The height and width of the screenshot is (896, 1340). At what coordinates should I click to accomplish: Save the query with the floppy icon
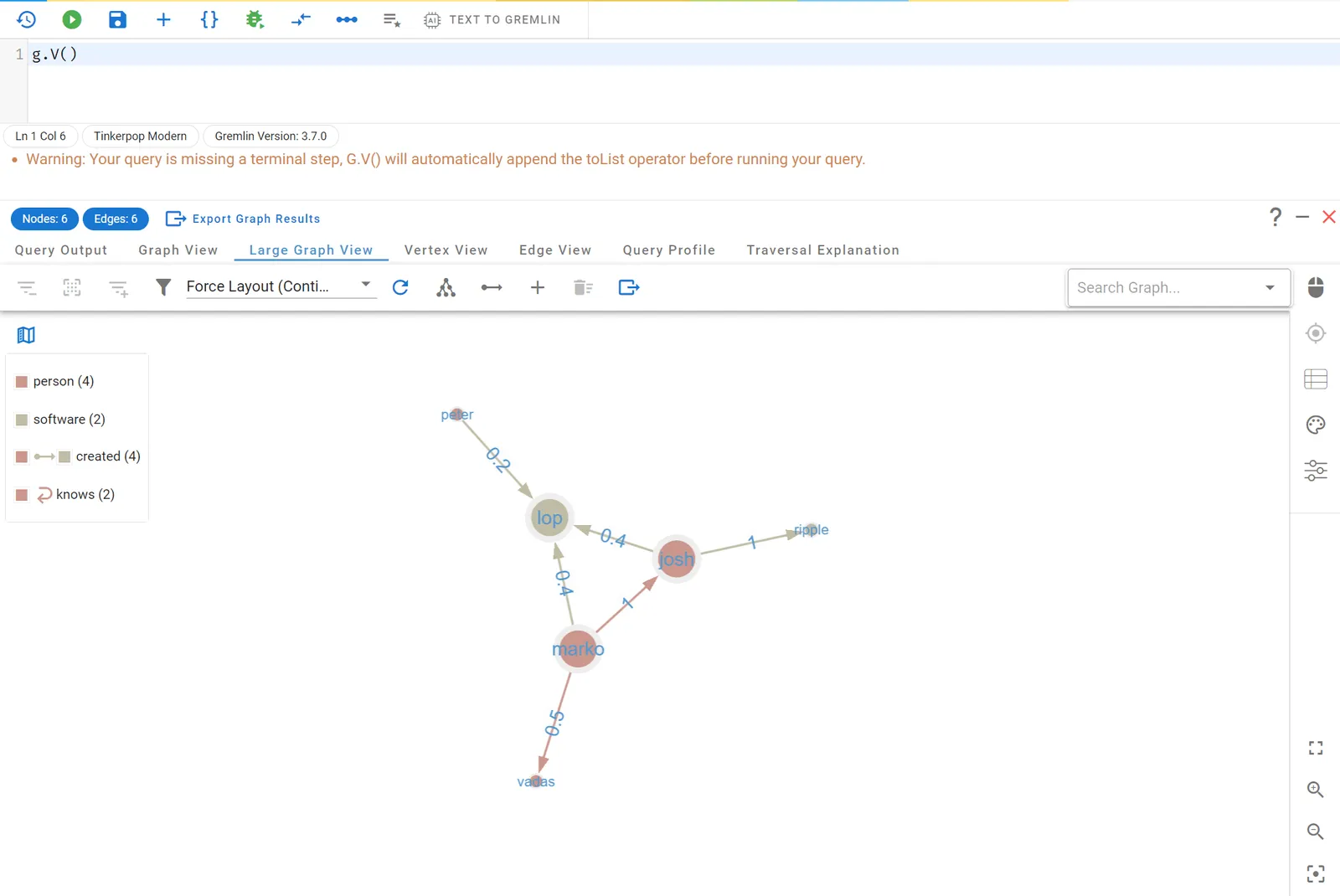[117, 19]
